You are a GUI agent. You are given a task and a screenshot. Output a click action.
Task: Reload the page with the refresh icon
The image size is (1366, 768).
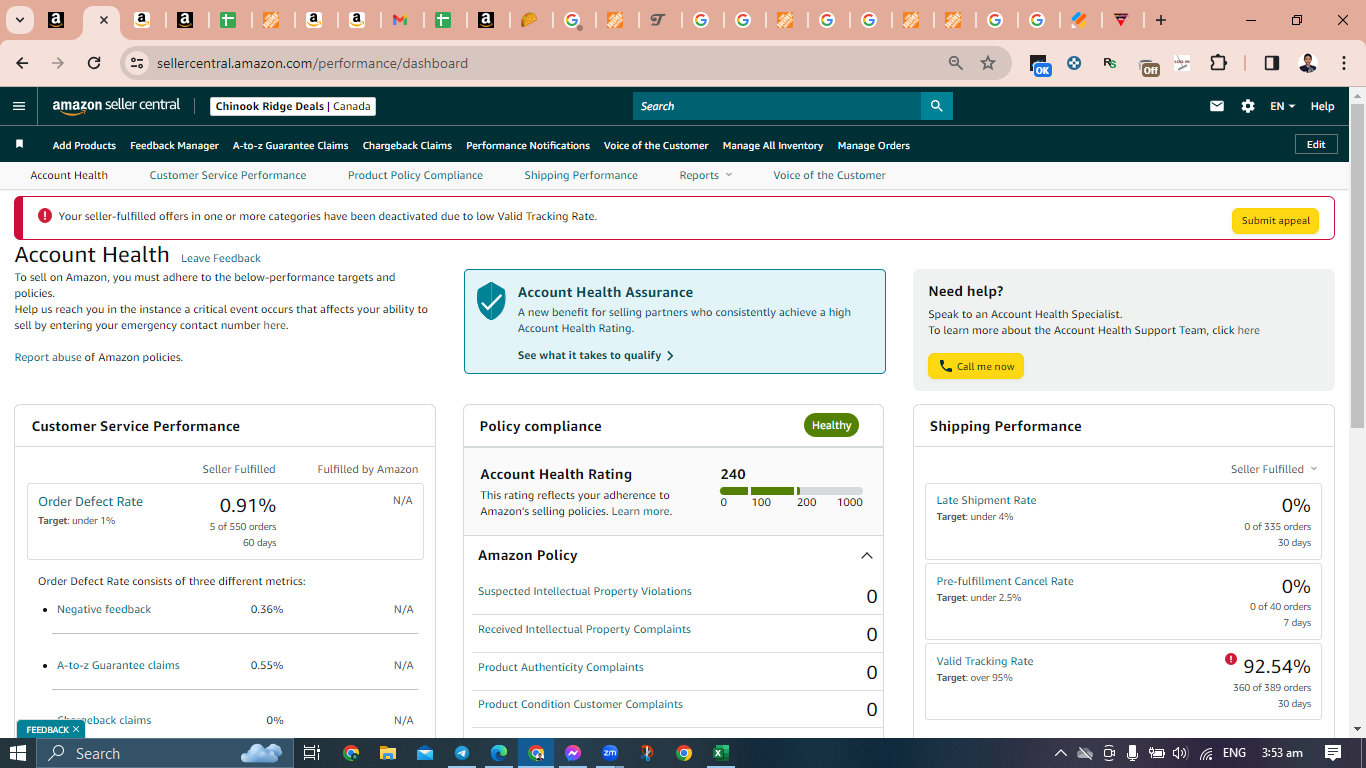tap(94, 63)
